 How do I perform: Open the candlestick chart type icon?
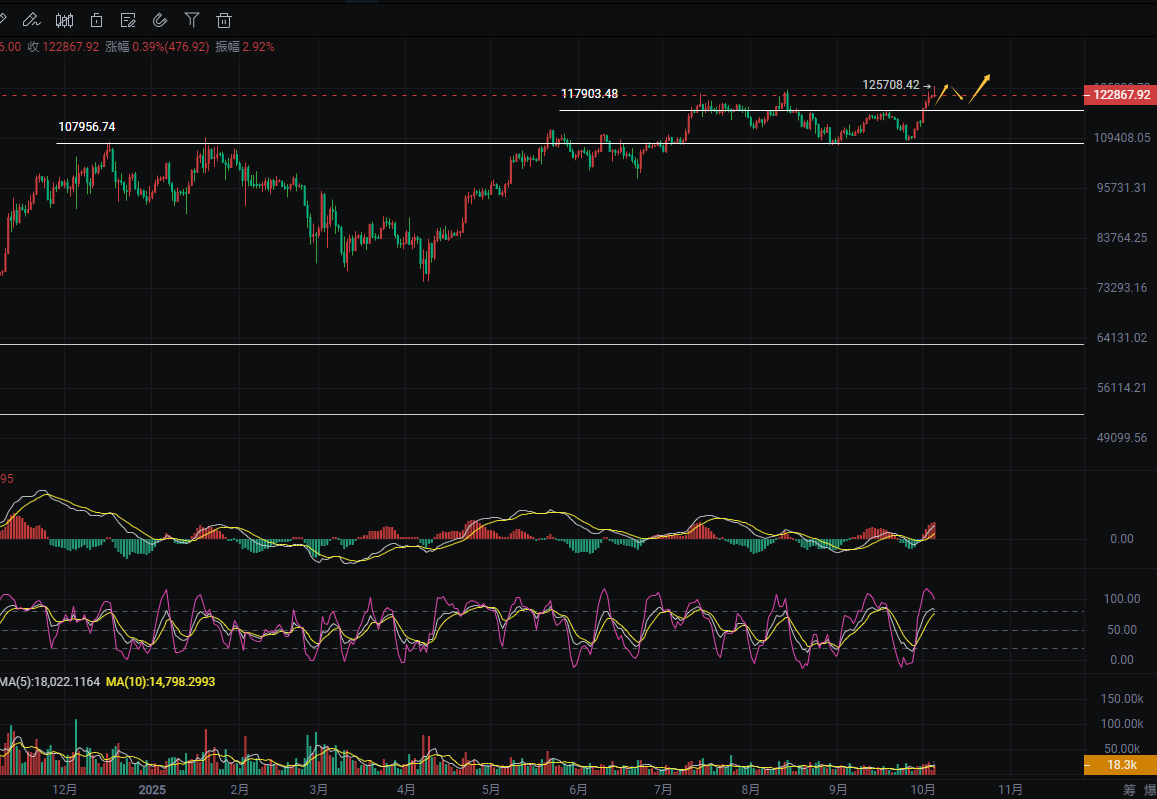pos(64,19)
